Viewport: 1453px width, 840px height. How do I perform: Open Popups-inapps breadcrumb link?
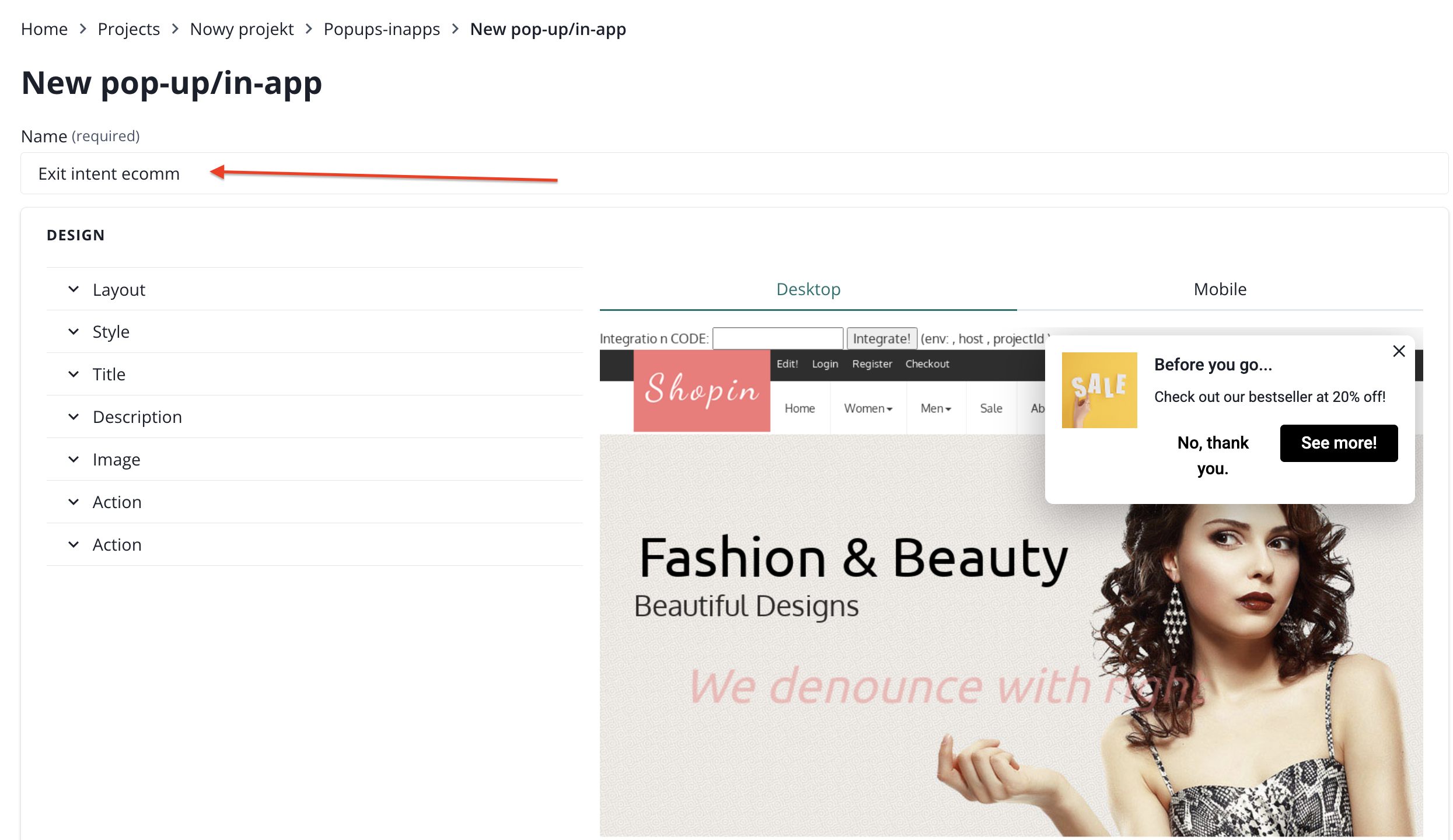tap(382, 29)
